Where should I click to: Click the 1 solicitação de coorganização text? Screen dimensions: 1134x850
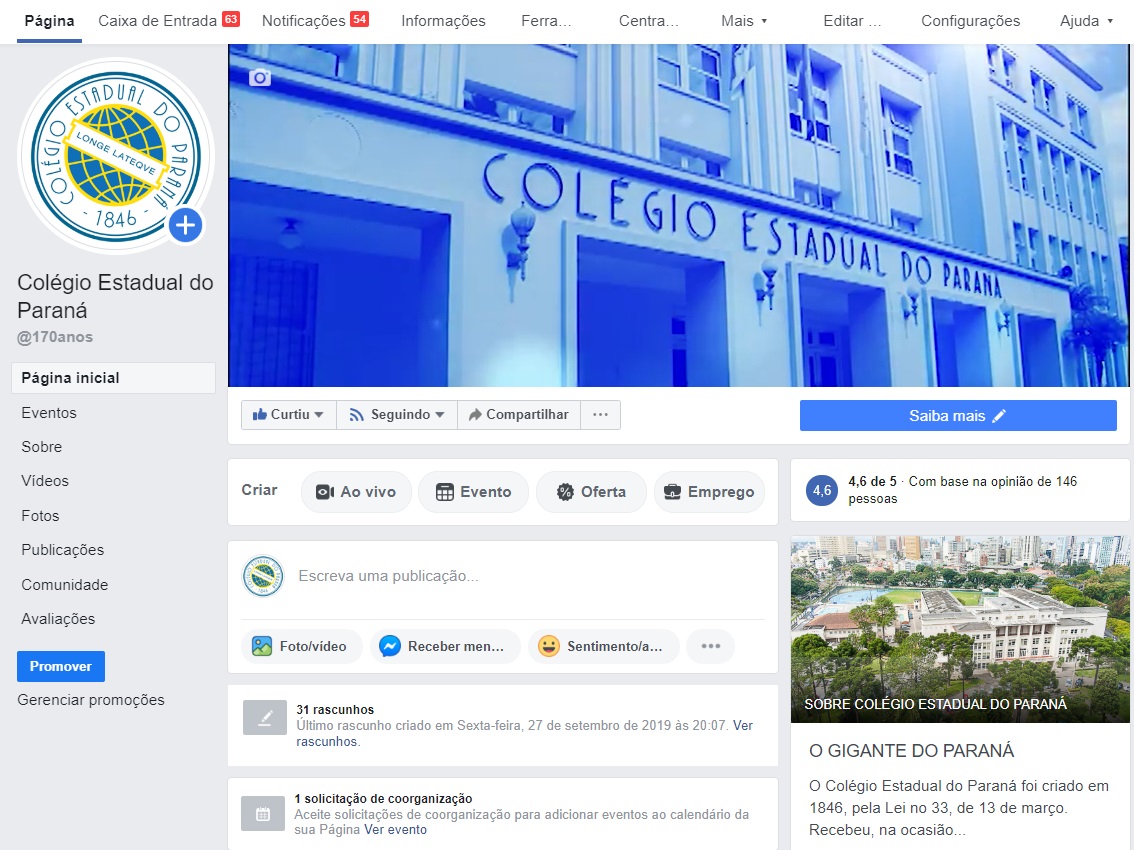(383, 799)
